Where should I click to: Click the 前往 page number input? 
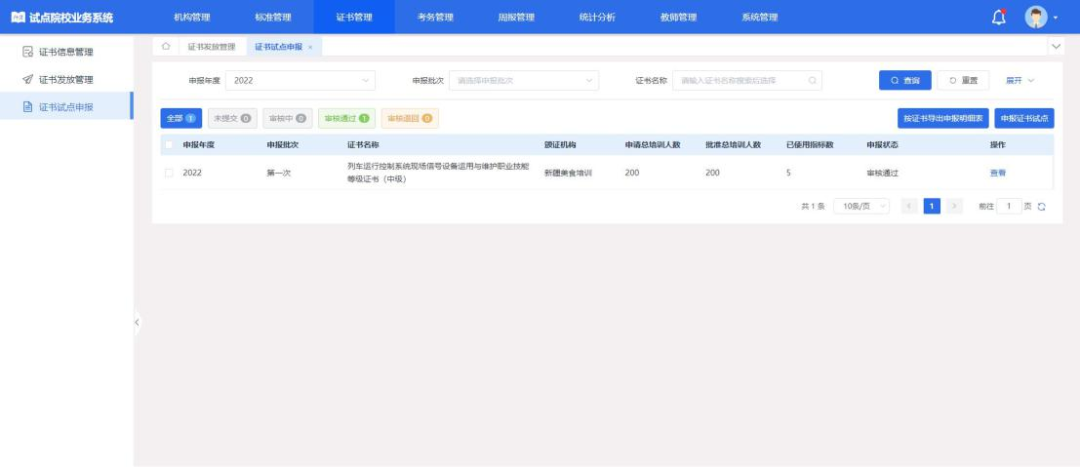coord(1009,206)
